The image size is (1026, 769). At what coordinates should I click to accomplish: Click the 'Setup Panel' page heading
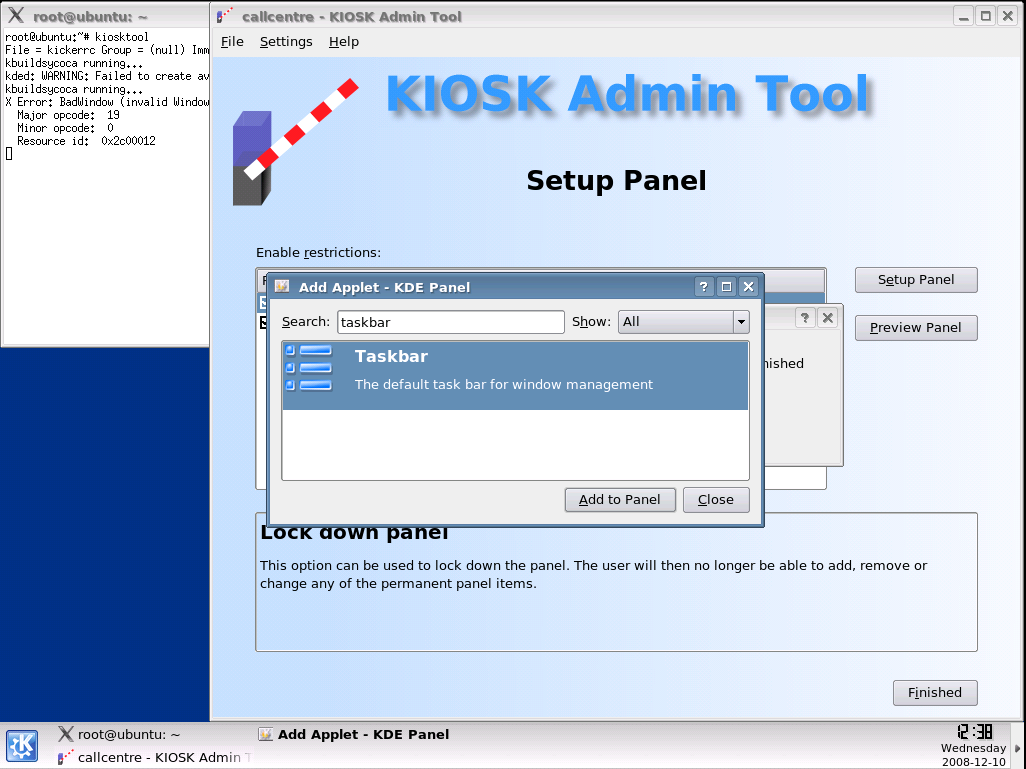[x=616, y=181]
